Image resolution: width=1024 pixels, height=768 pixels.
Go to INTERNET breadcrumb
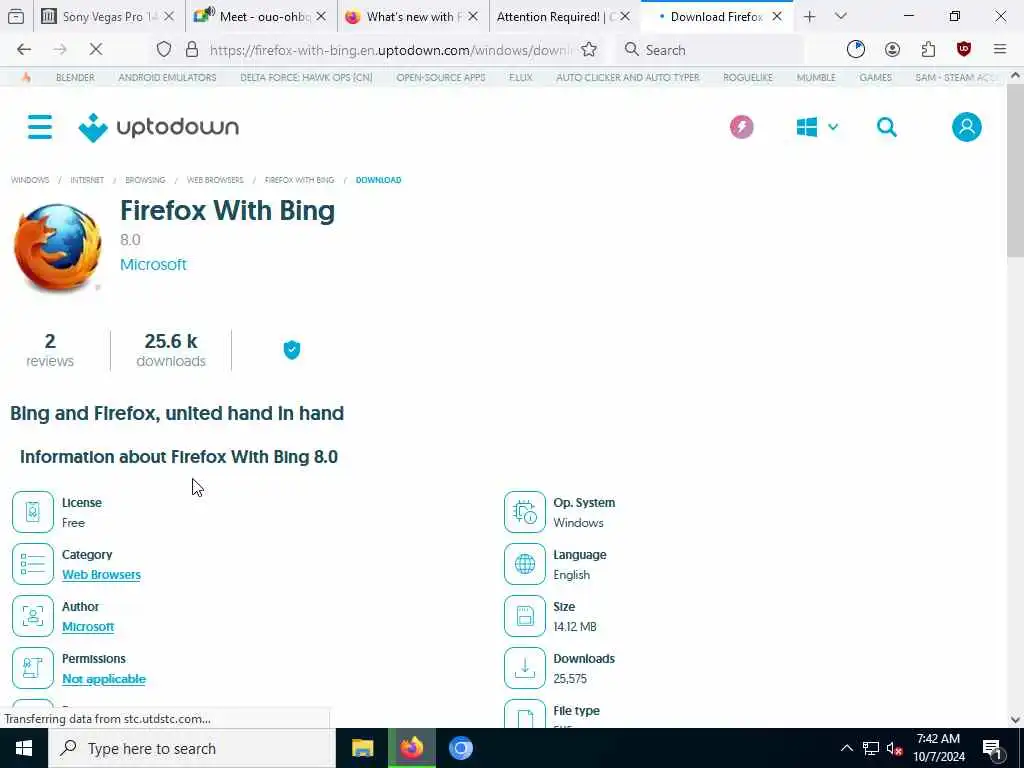pyautogui.click(x=87, y=180)
